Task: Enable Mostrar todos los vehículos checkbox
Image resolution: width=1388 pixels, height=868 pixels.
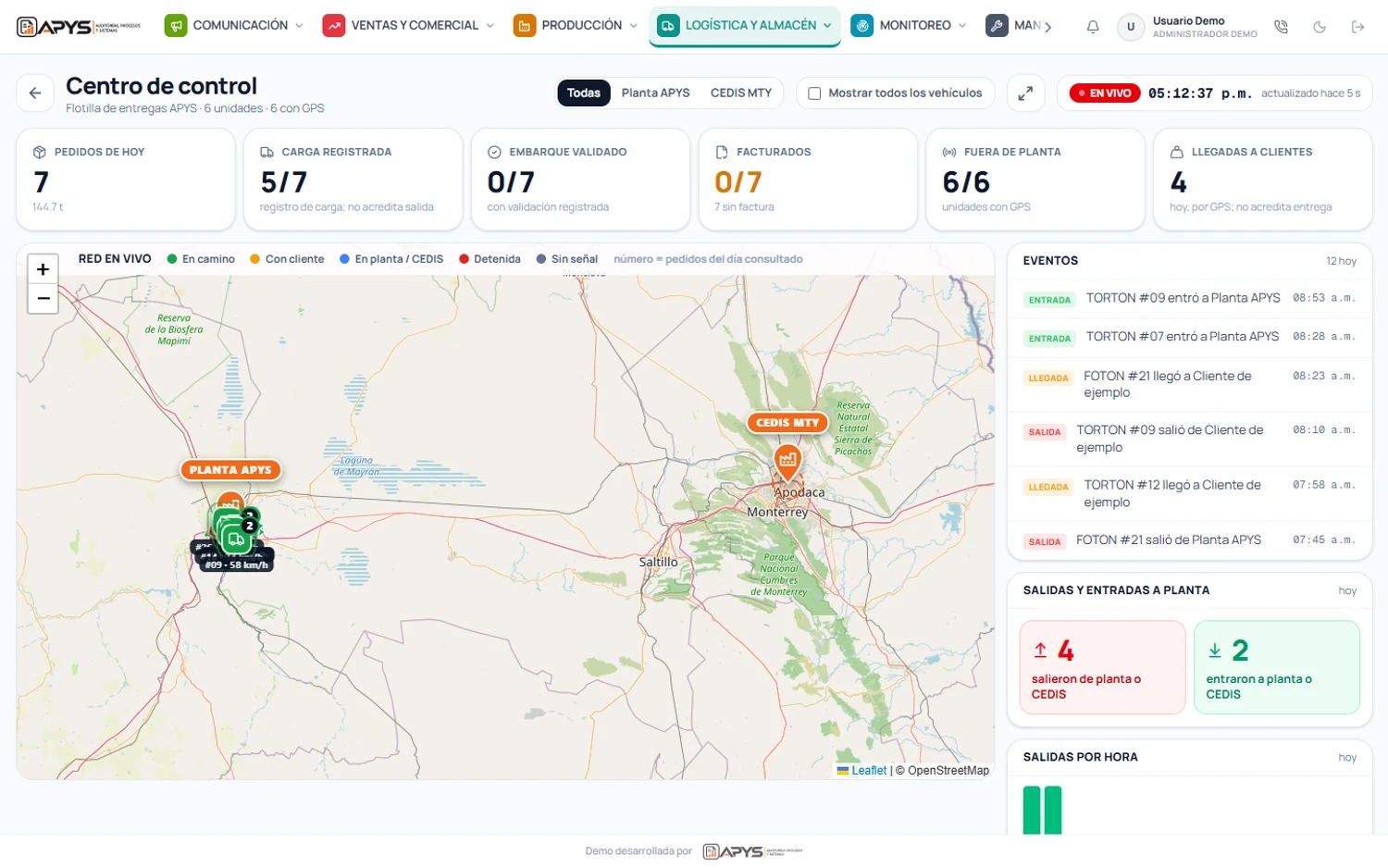Action: coord(814,93)
